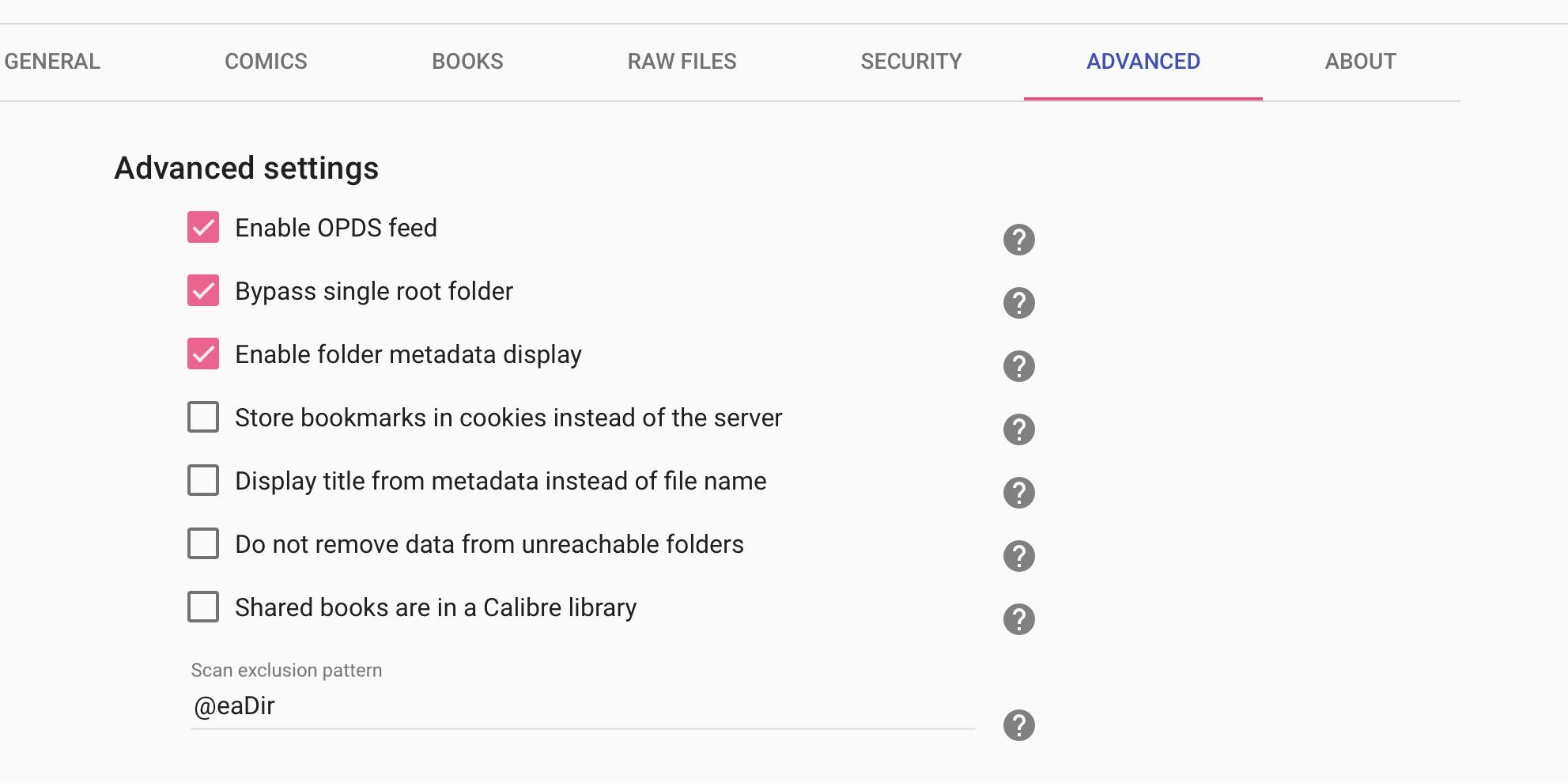Viewport: 1568px width, 783px height.
Task: Open the Comics tab
Action: click(266, 62)
